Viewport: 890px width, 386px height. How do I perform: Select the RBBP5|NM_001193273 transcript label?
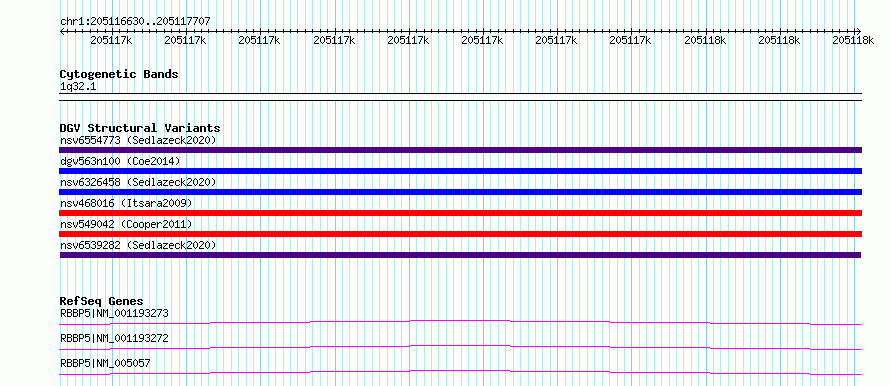pos(114,313)
